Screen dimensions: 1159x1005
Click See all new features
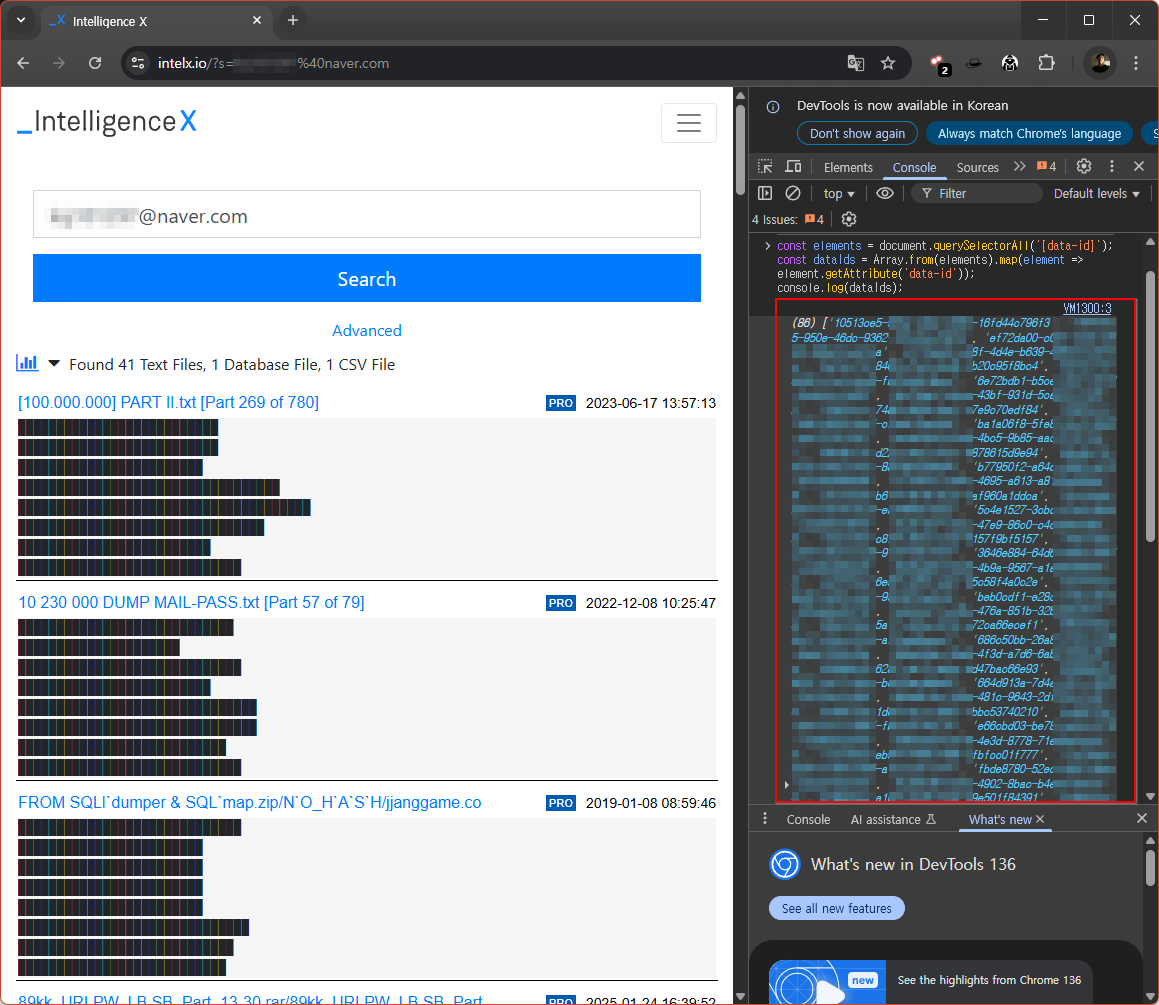click(837, 908)
